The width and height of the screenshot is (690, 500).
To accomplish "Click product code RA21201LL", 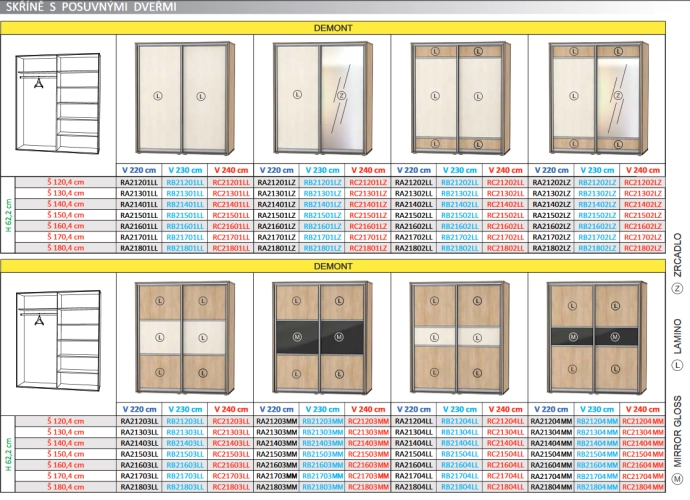I will pos(139,182).
